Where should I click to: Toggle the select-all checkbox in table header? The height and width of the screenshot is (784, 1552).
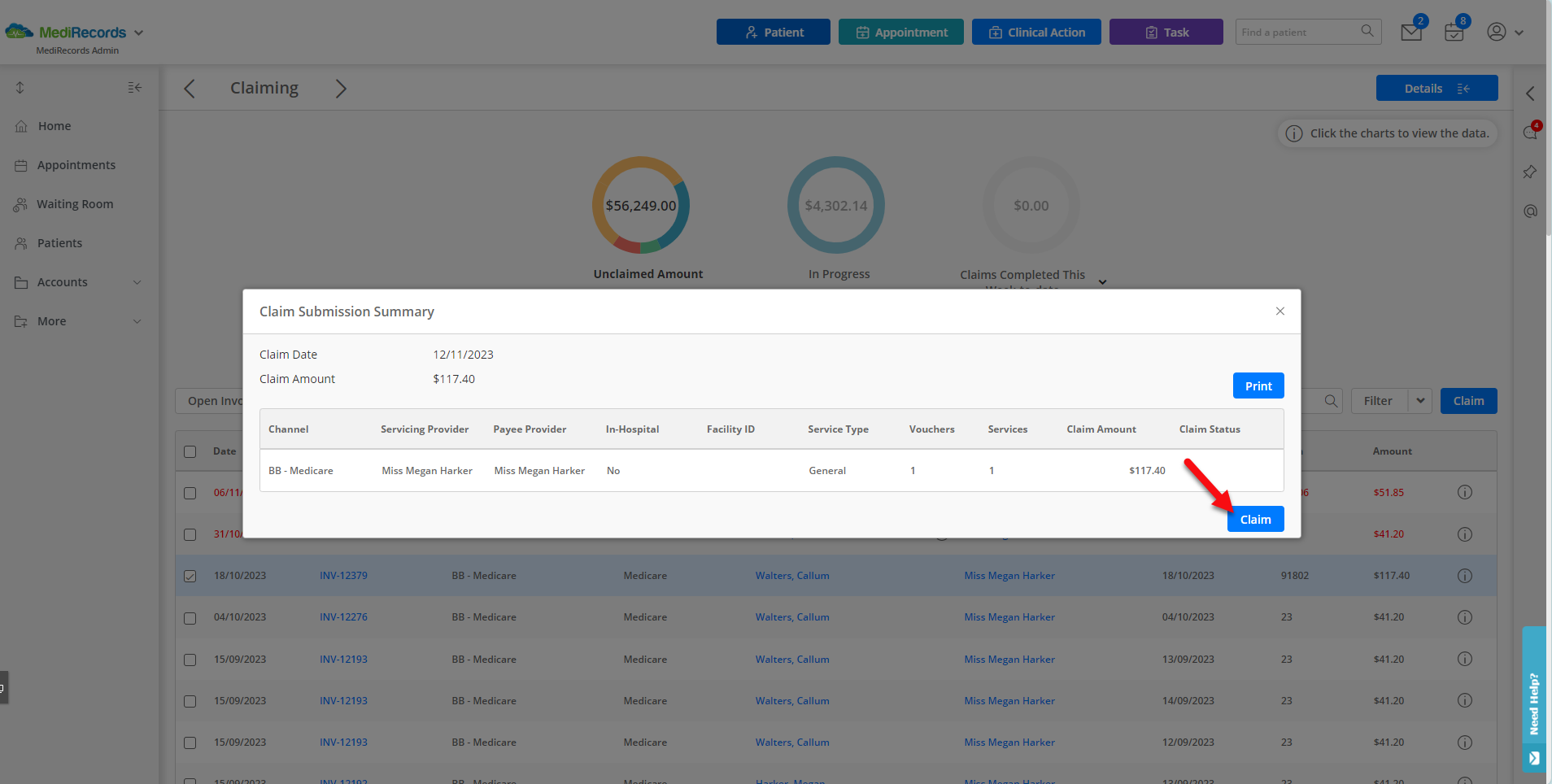(190, 451)
